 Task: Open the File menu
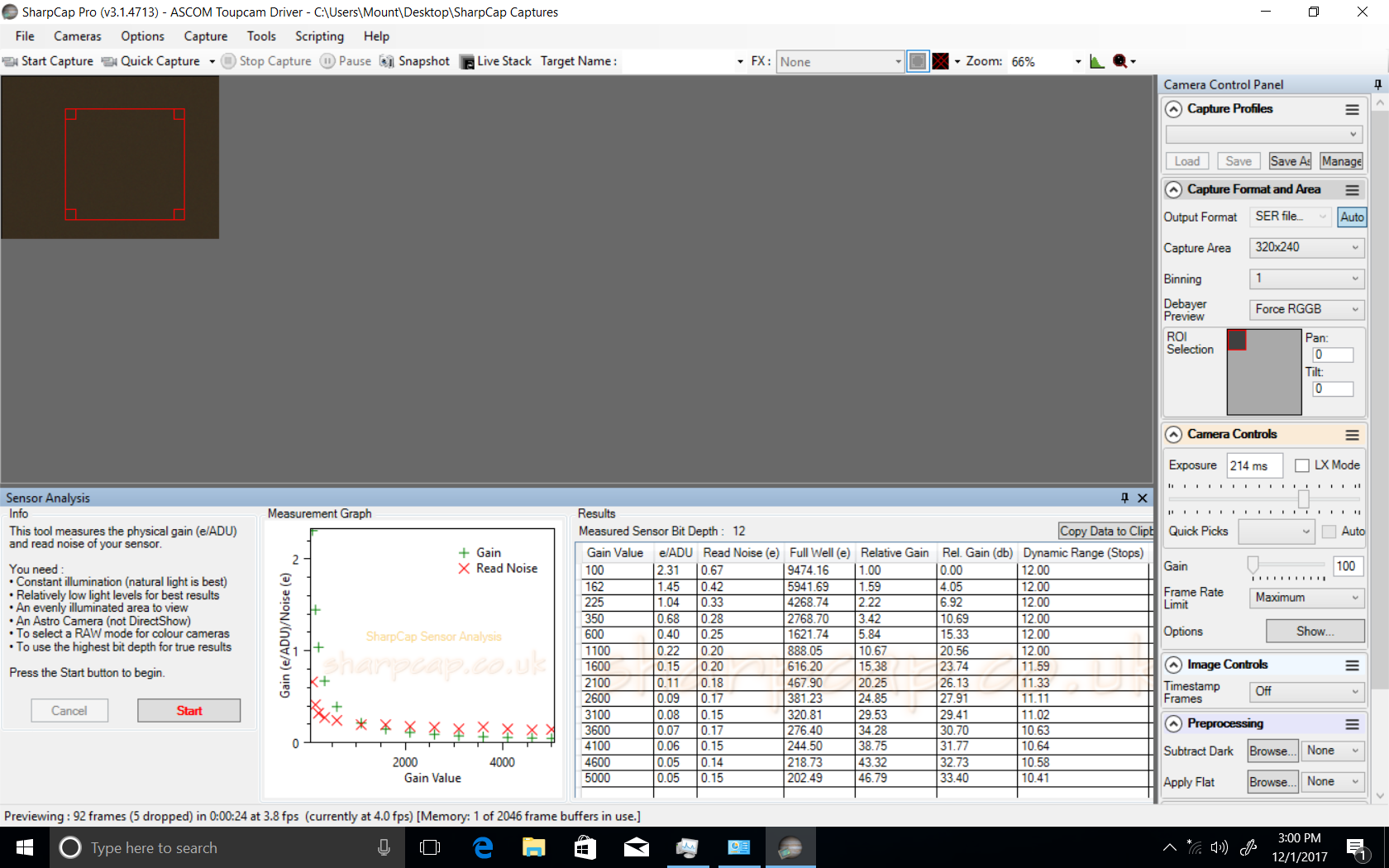(25, 36)
